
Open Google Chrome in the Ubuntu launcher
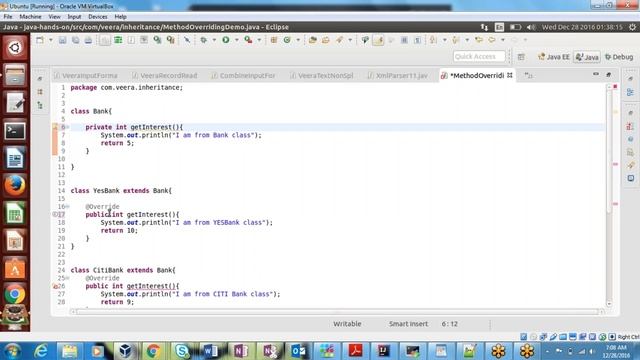pyautogui.click(x=15, y=294)
